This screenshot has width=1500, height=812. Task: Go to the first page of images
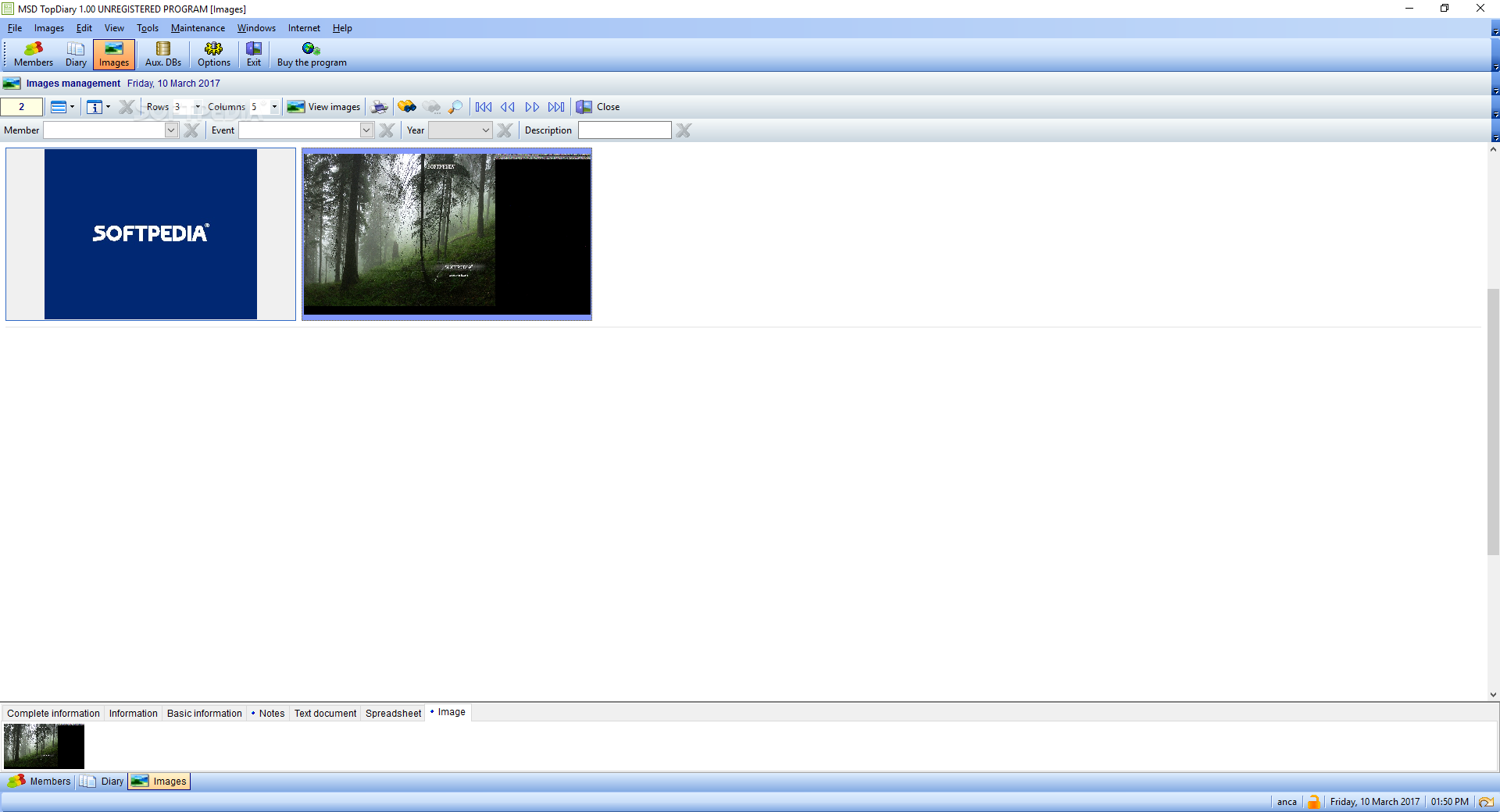coord(484,107)
